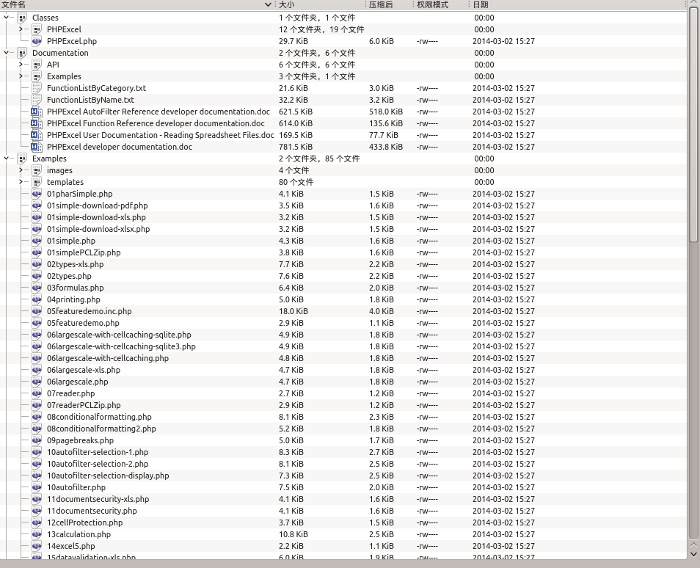Select the 05featuredemo.php row
The height and width of the screenshot is (568, 700).
coord(343,323)
